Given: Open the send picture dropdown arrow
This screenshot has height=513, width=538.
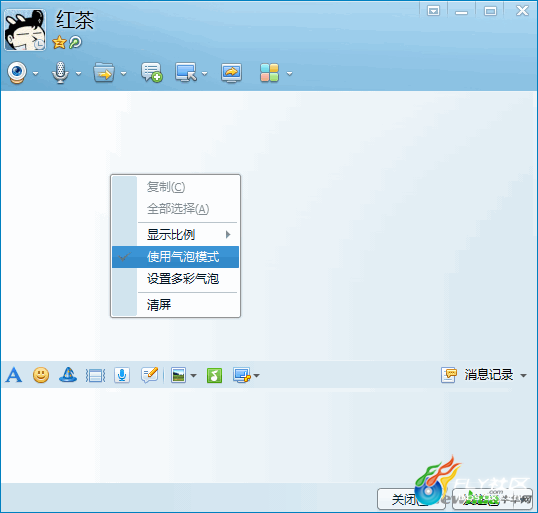Looking at the screenshot, I should [x=194, y=376].
